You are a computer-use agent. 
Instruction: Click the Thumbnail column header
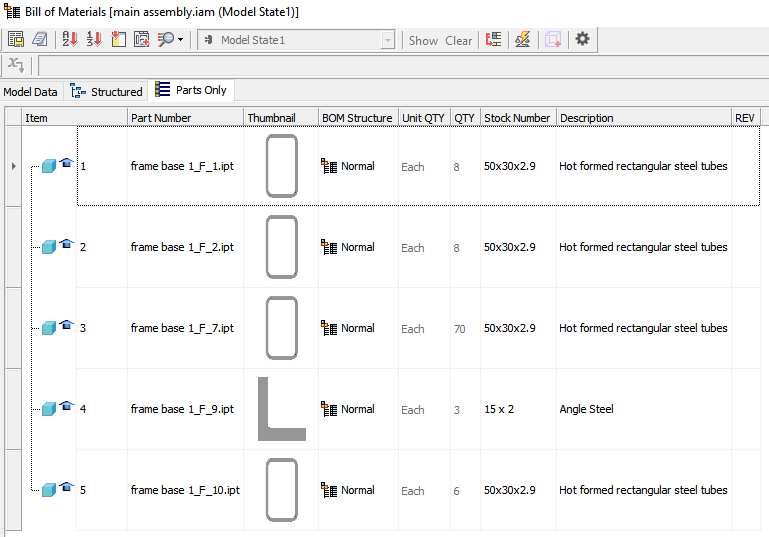[281, 118]
